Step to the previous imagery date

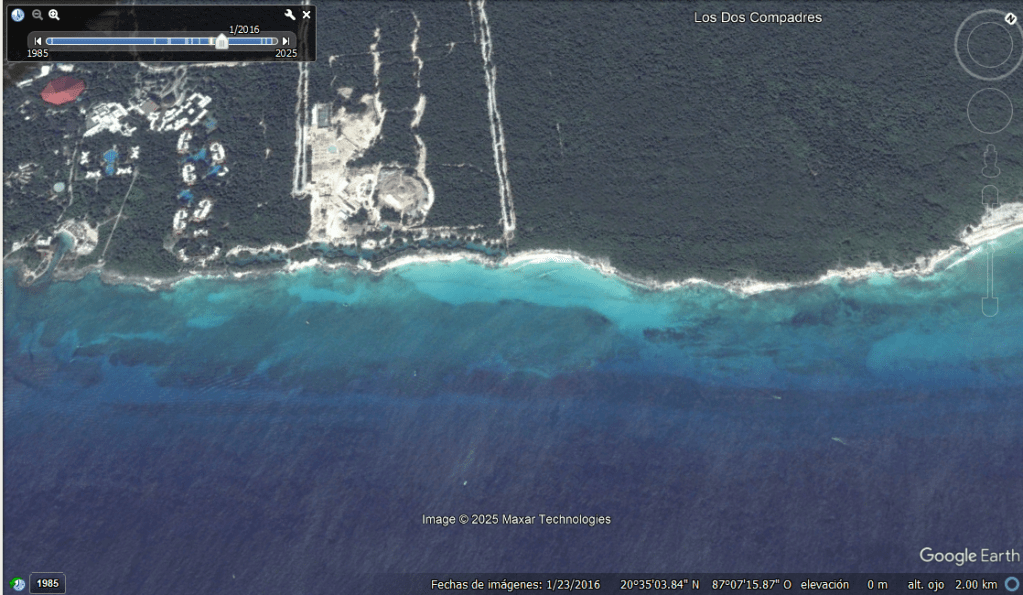(38, 41)
